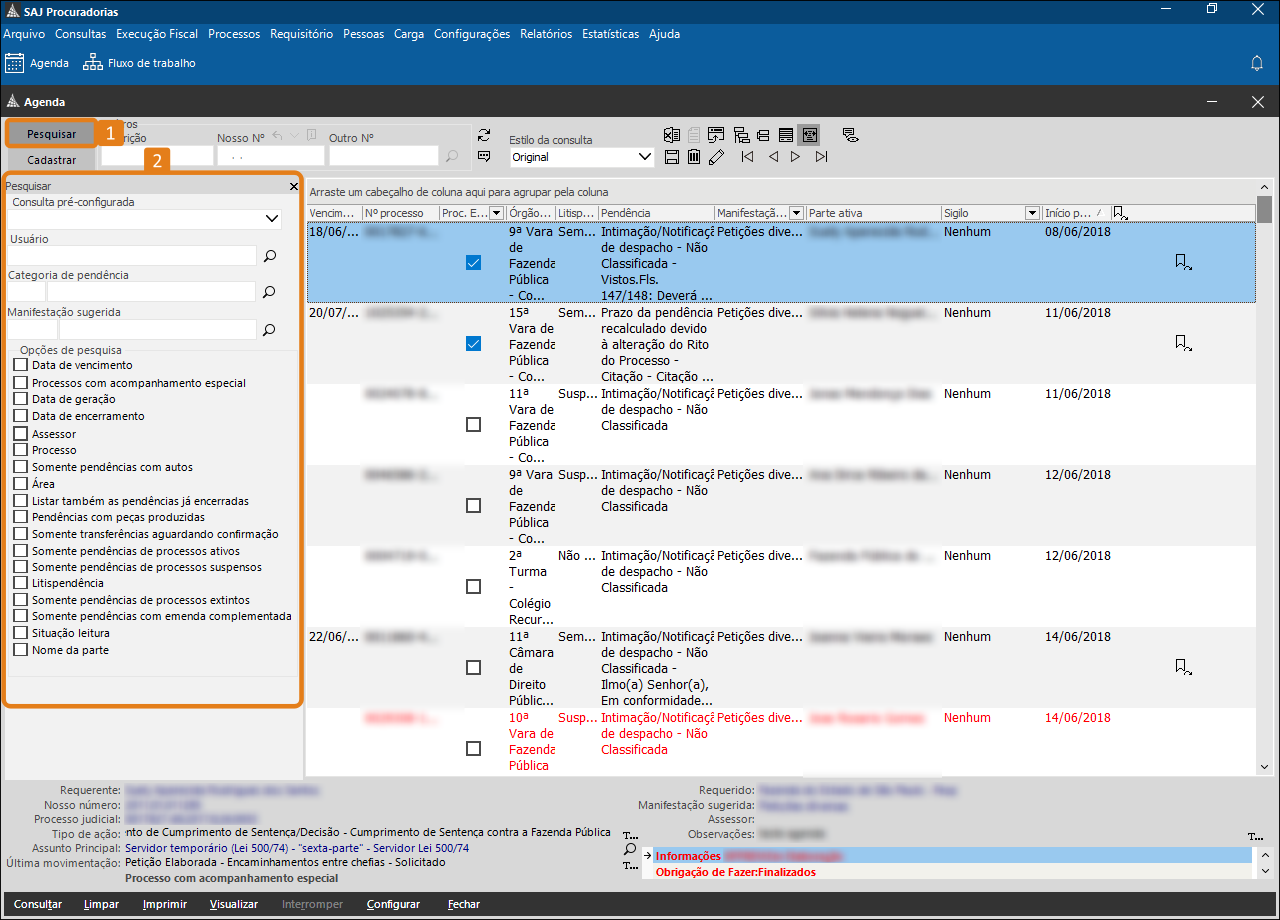Click magnifier beside Categoria de pendência
The image size is (1280, 920).
(270, 292)
